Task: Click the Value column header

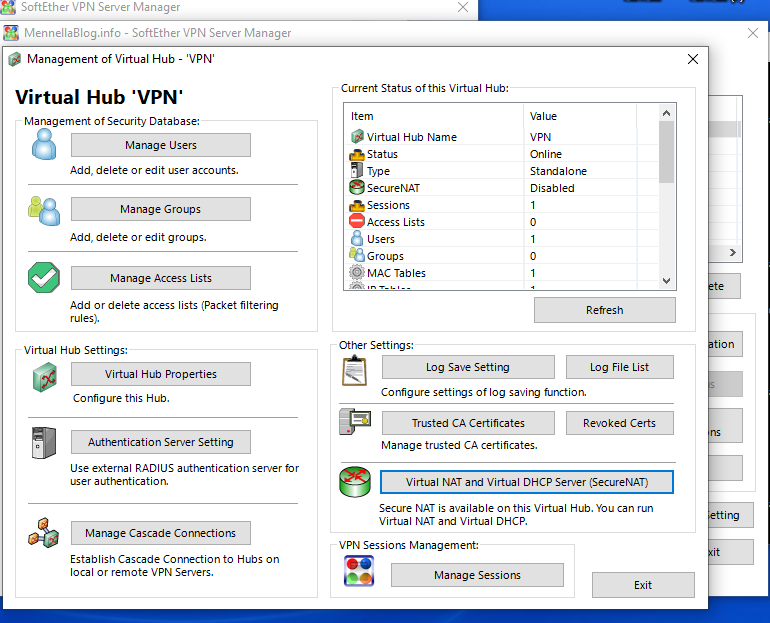Action: click(x=580, y=116)
